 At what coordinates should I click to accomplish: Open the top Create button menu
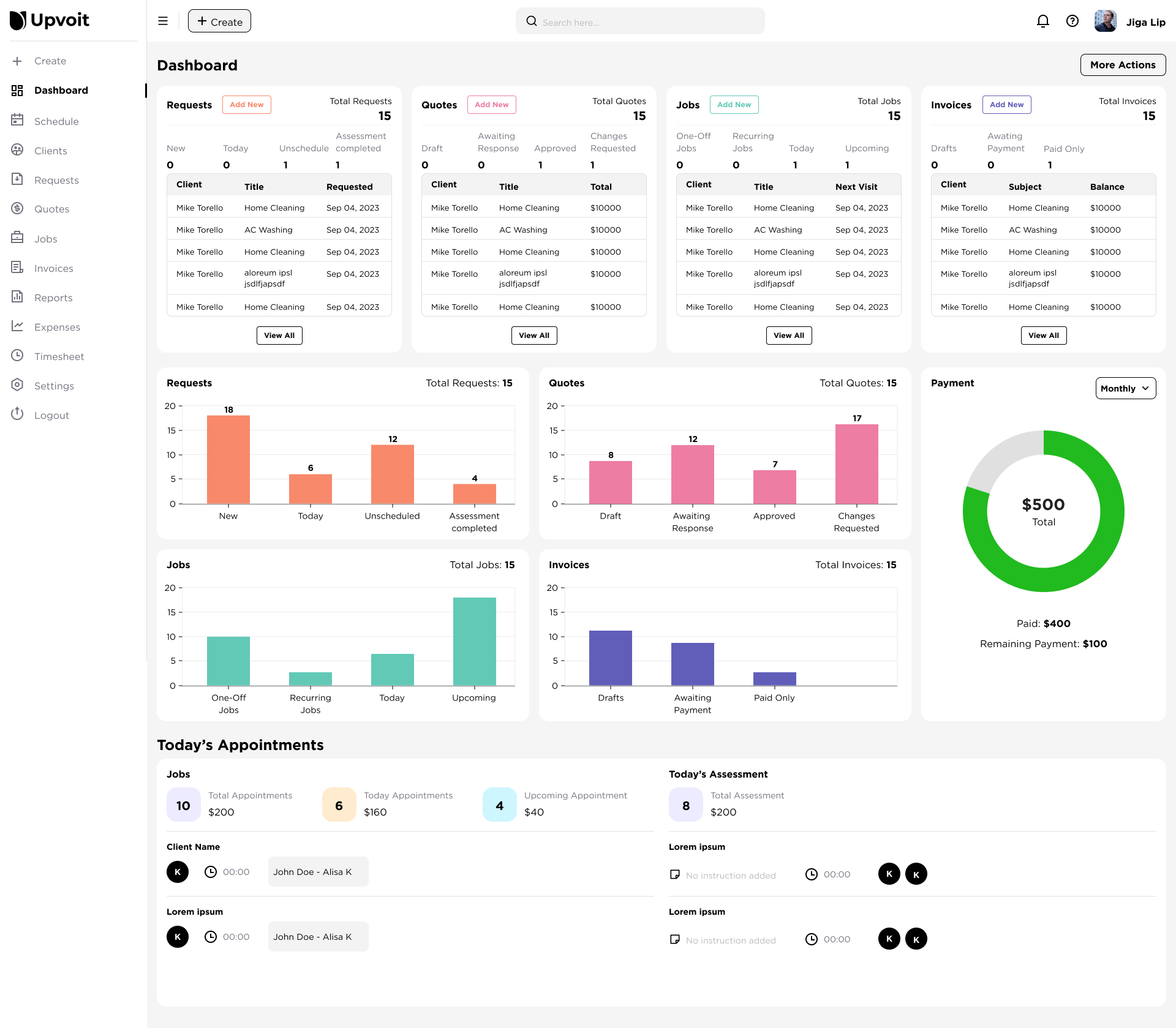click(x=219, y=21)
